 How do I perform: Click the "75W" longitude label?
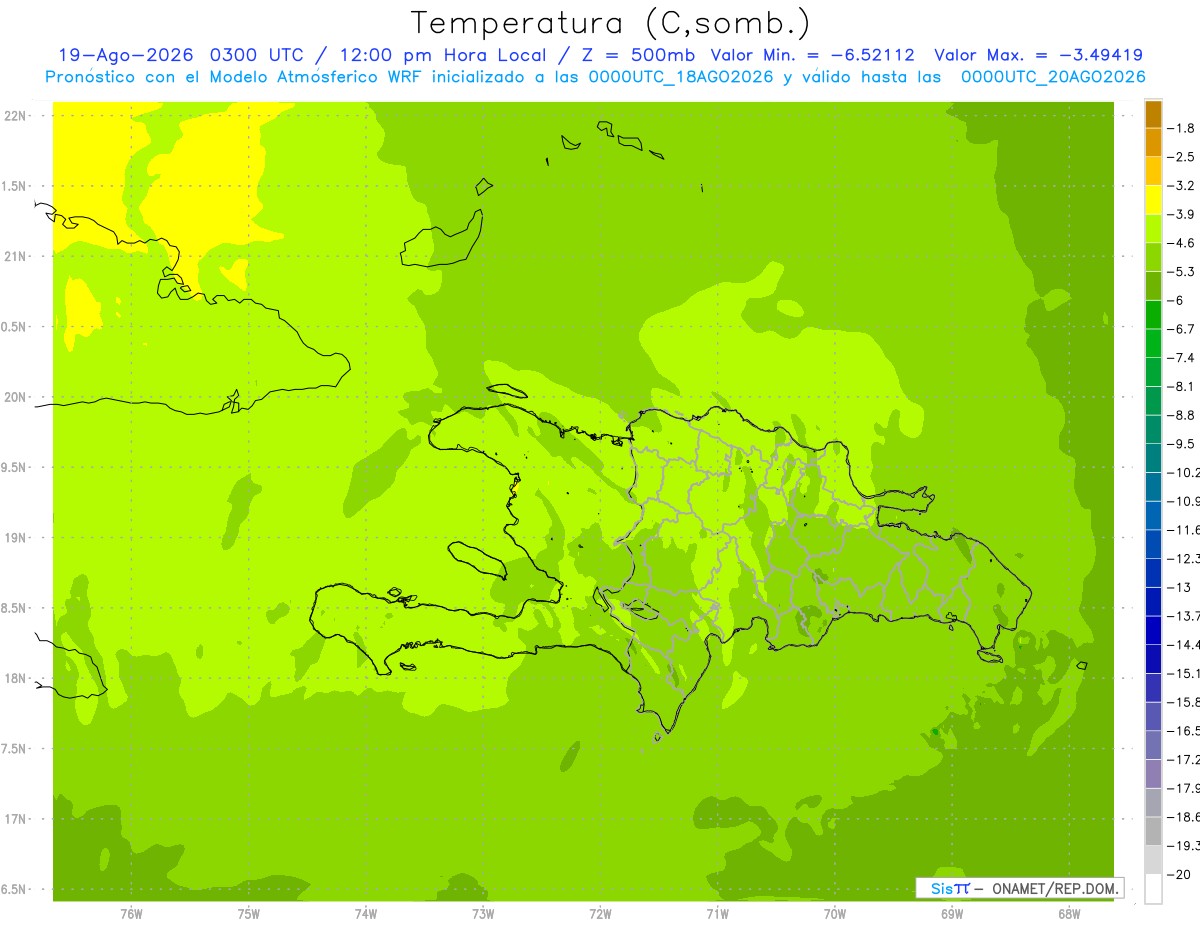coord(248,914)
